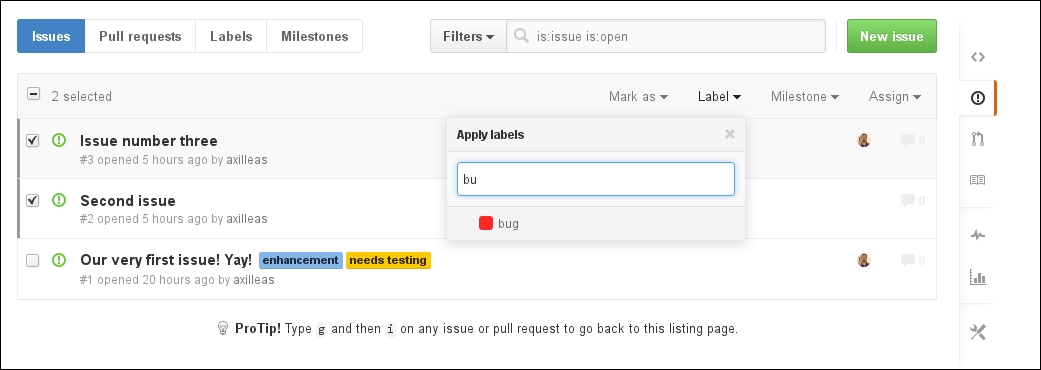Open the Pulse icon in the sidebar
This screenshot has width=1041, height=370.
click(977, 235)
